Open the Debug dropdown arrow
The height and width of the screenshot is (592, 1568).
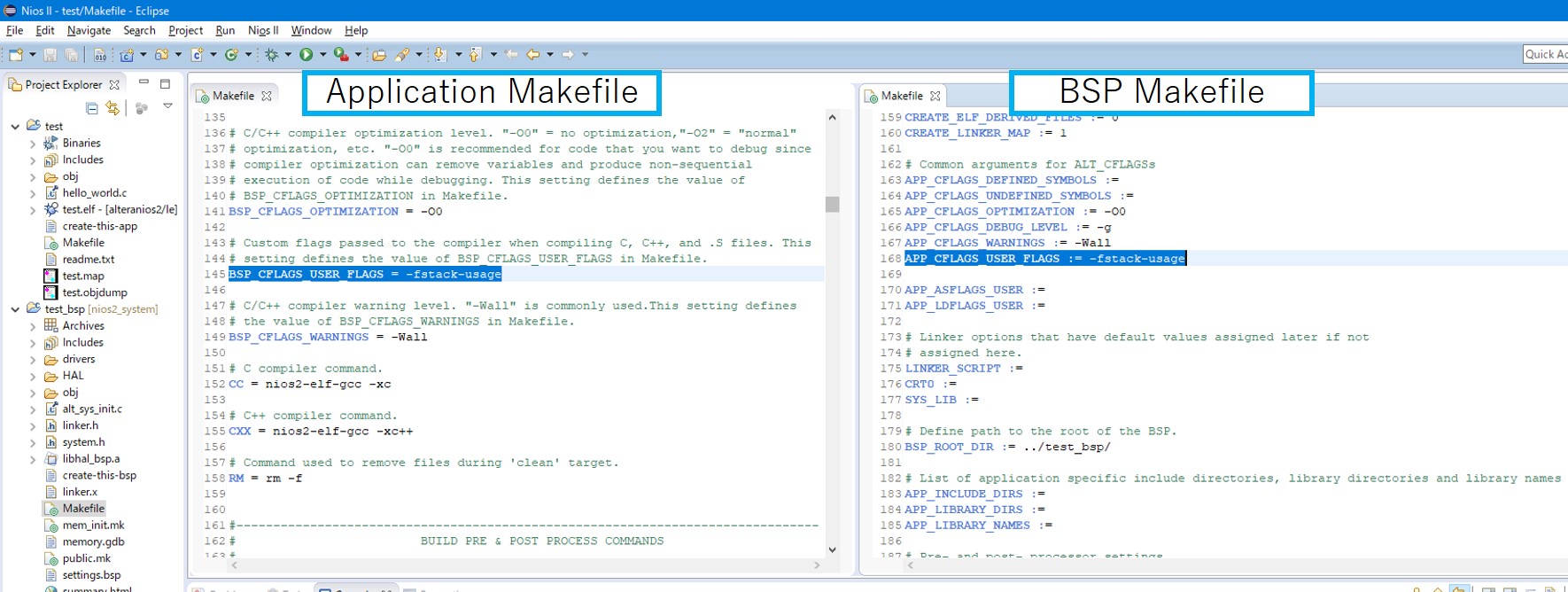pos(288,55)
